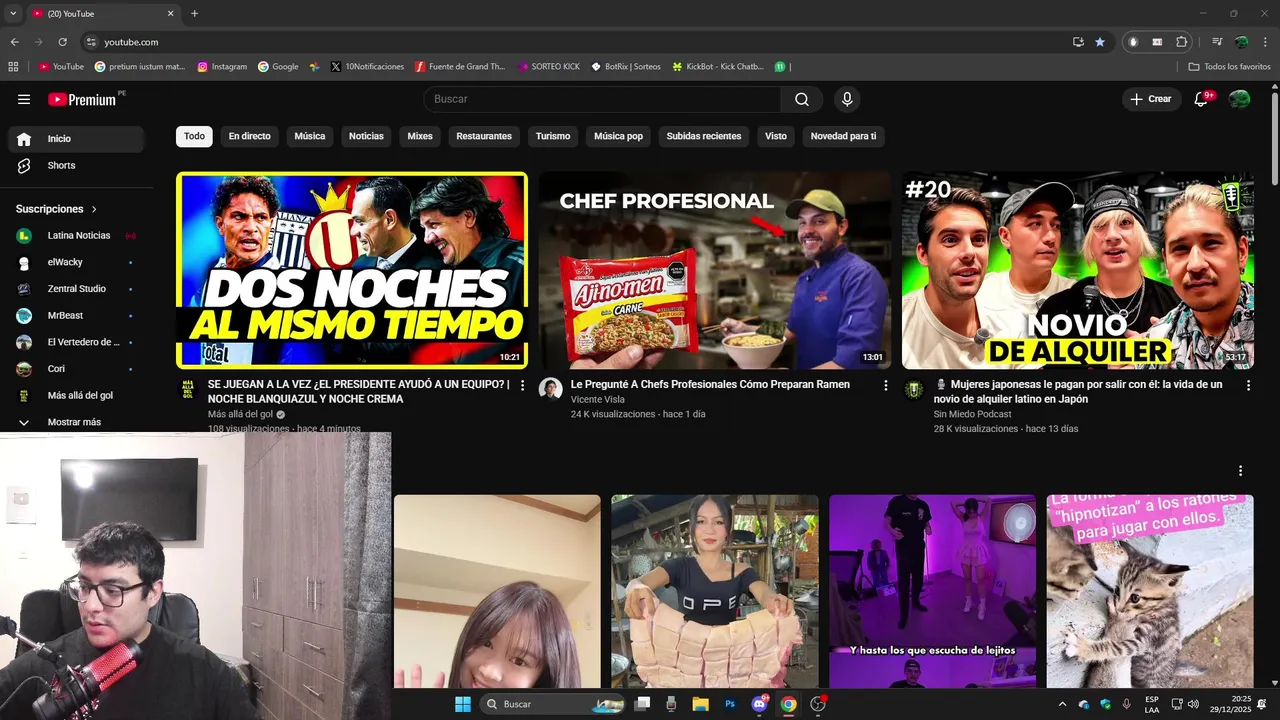Select the Novedad para ti chip
This screenshot has height=720, width=1280.
843,136
